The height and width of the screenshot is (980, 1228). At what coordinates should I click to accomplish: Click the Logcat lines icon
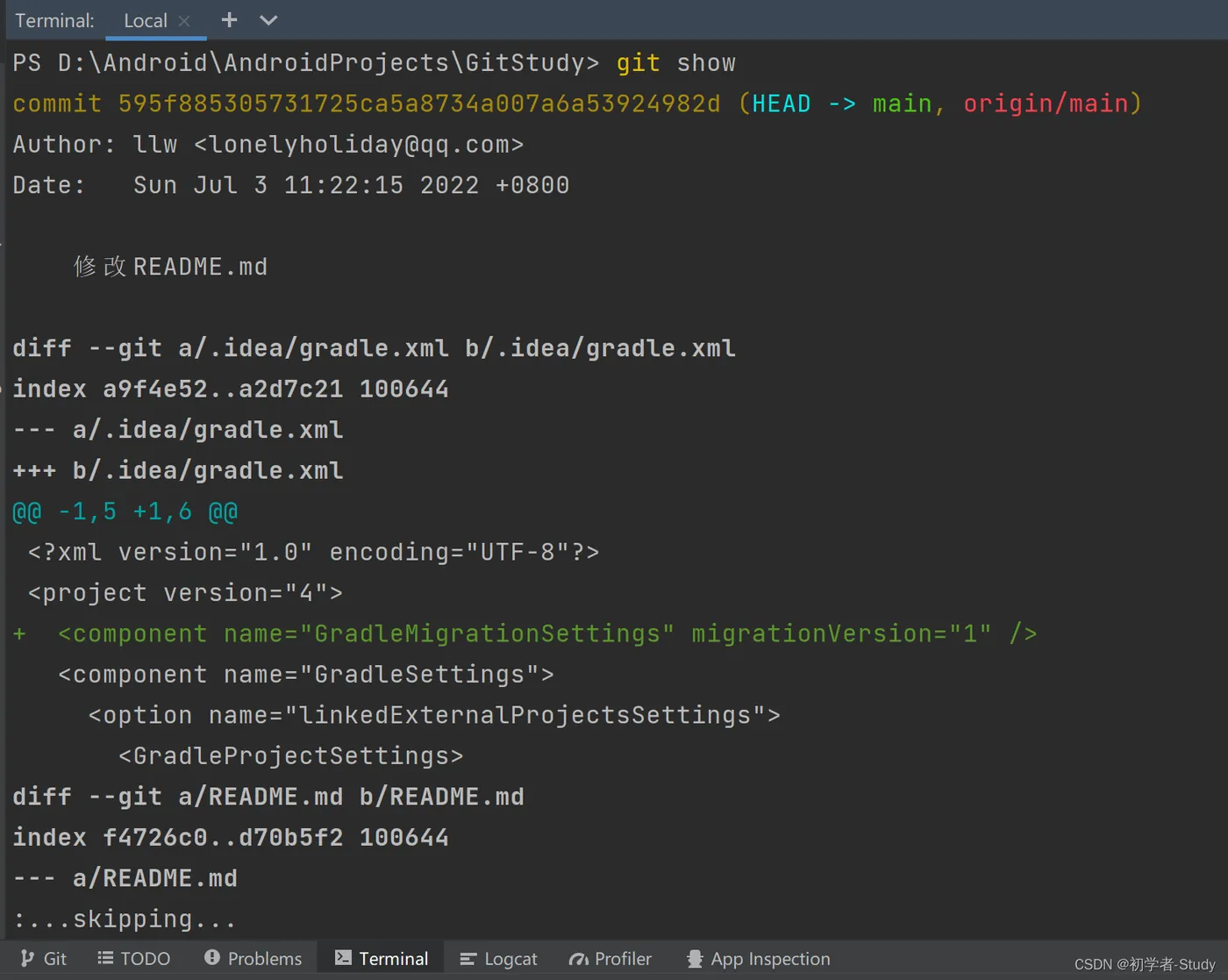click(x=468, y=959)
